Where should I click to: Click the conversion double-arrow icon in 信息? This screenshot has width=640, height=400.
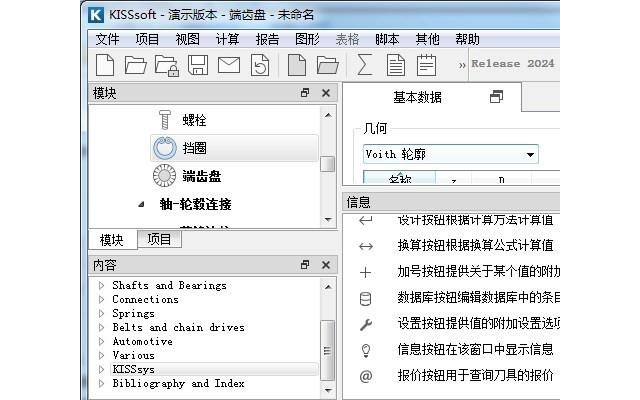click(x=366, y=246)
